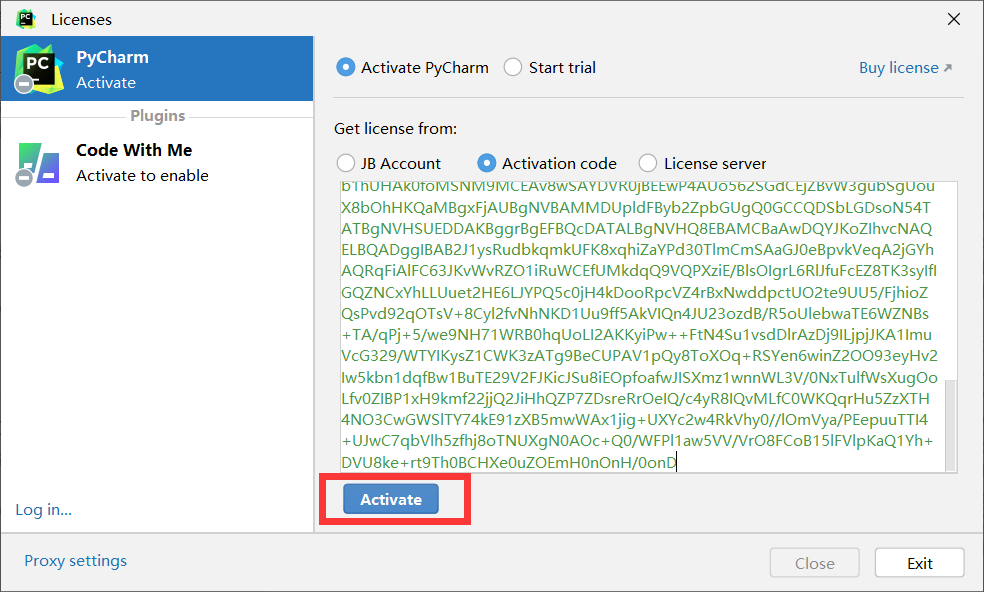The image size is (984, 592).
Task: Click the 'Get license from:' label
Action: pyautogui.click(x=395, y=129)
